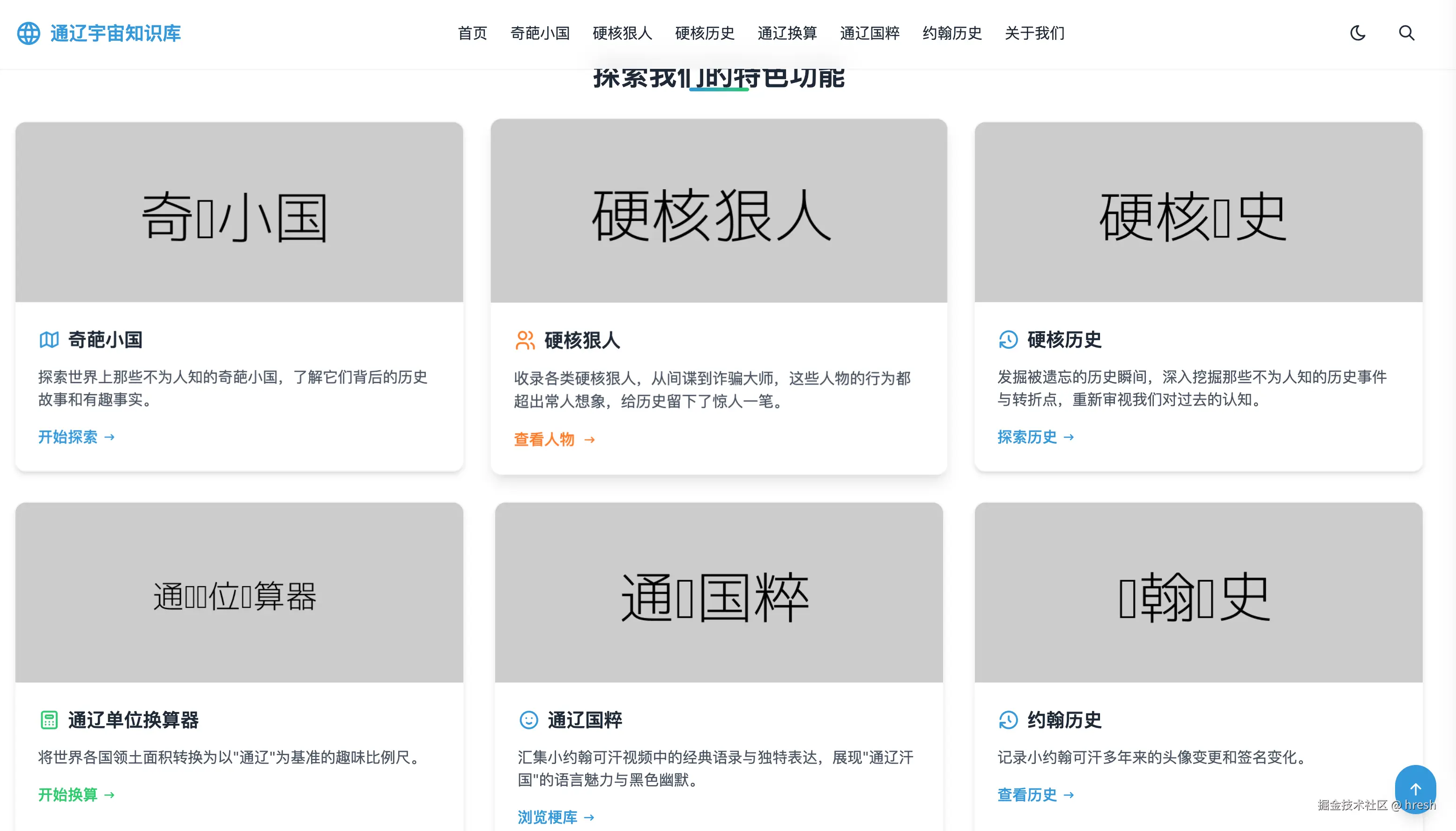Click the smiley icon beside 通辽国粹
Image resolution: width=1456 pixels, height=831 pixels.
(528, 720)
